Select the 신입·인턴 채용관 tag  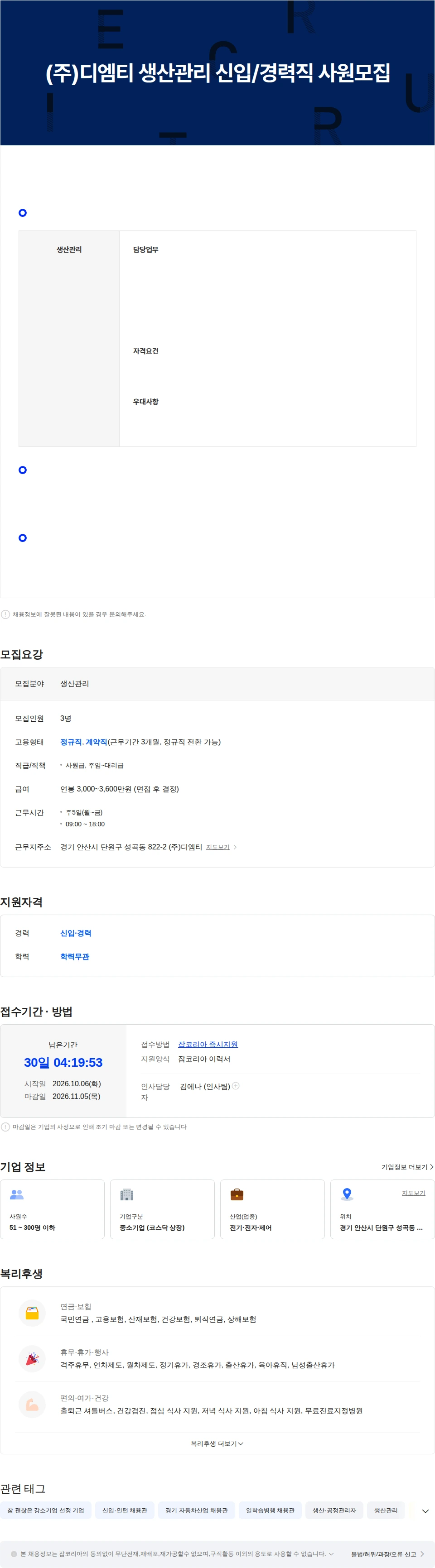tap(125, 1510)
